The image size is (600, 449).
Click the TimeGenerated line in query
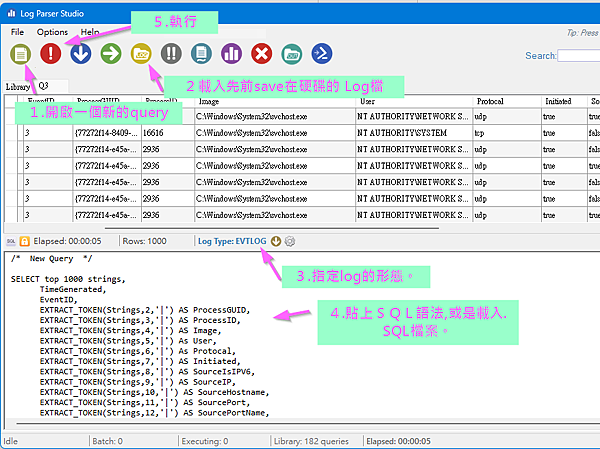pos(73,289)
